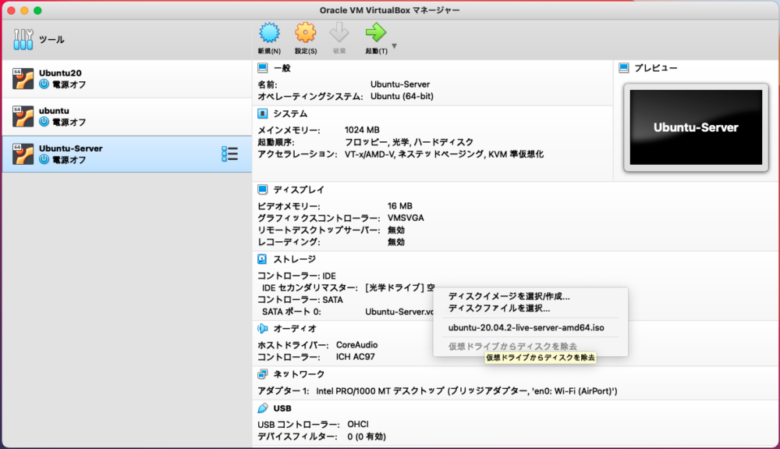Click Intel PRO/1000 MT adapter 1 text
Image resolution: width=780 pixels, height=449 pixels.
tap(467, 391)
